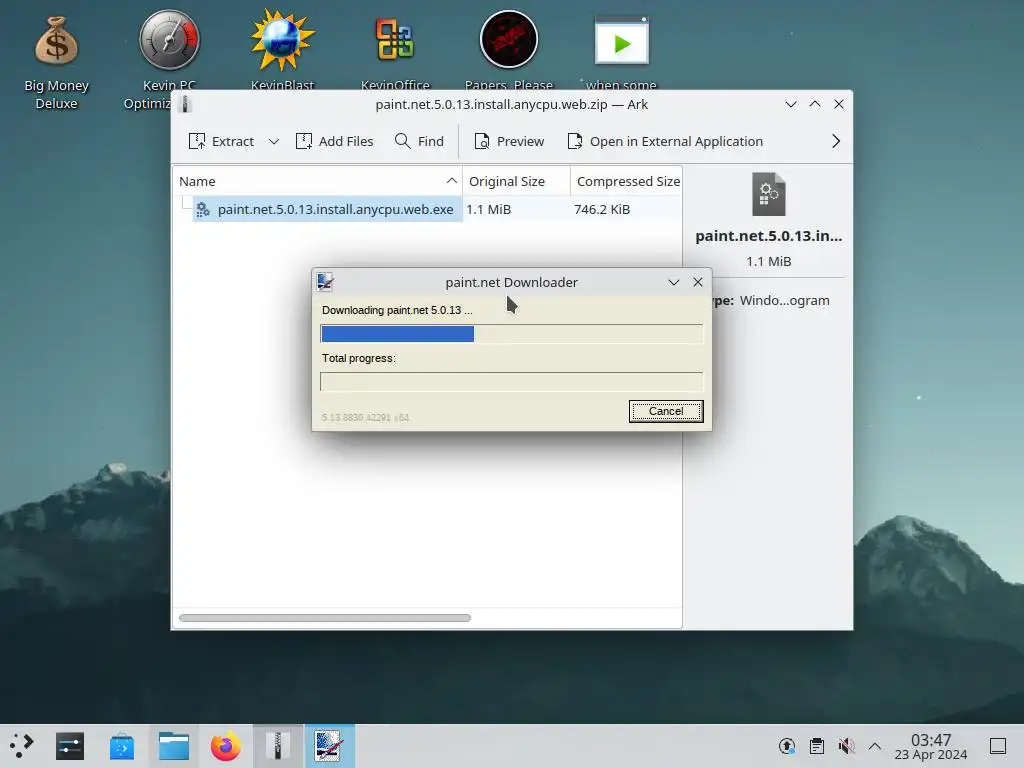Image resolution: width=1024 pixels, height=768 pixels.
Task: Minimize the paint.net Downloader dialog
Action: coord(673,282)
